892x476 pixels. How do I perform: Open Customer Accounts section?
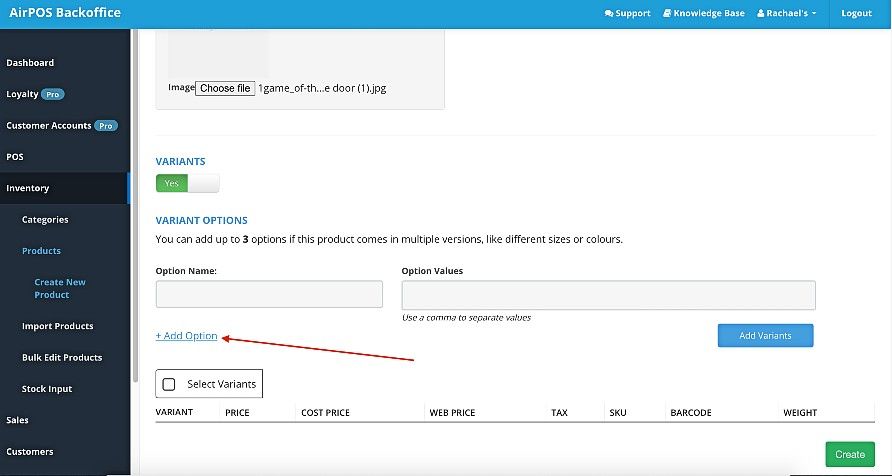coord(49,126)
